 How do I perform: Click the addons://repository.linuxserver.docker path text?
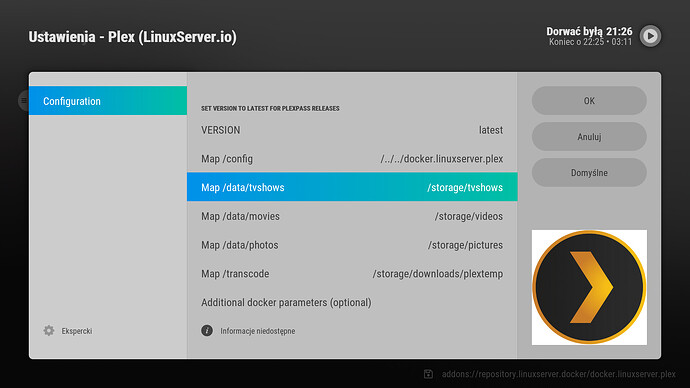click(x=559, y=374)
